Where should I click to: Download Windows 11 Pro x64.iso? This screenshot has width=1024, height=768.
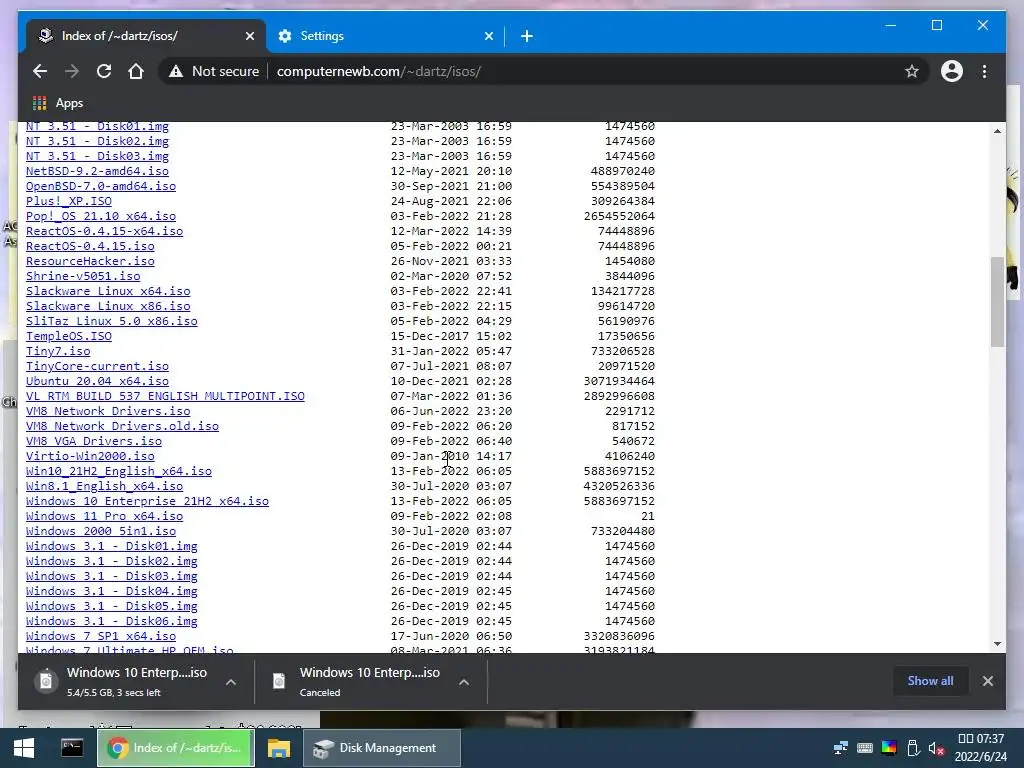(104, 517)
